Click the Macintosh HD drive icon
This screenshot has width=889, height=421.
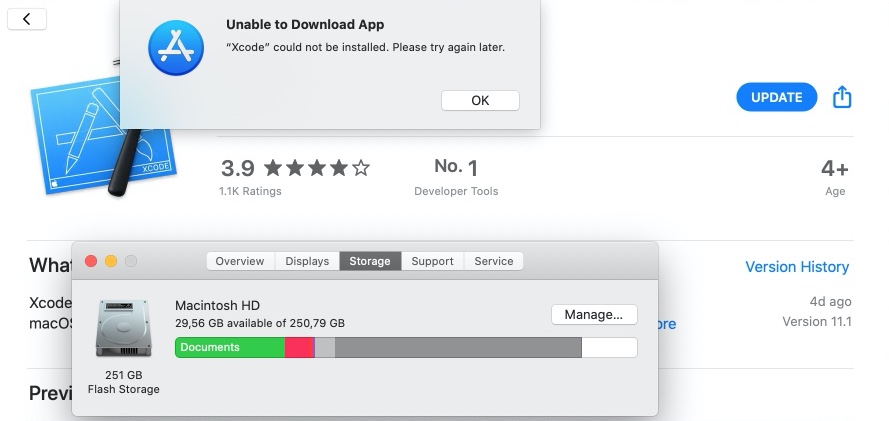123,329
